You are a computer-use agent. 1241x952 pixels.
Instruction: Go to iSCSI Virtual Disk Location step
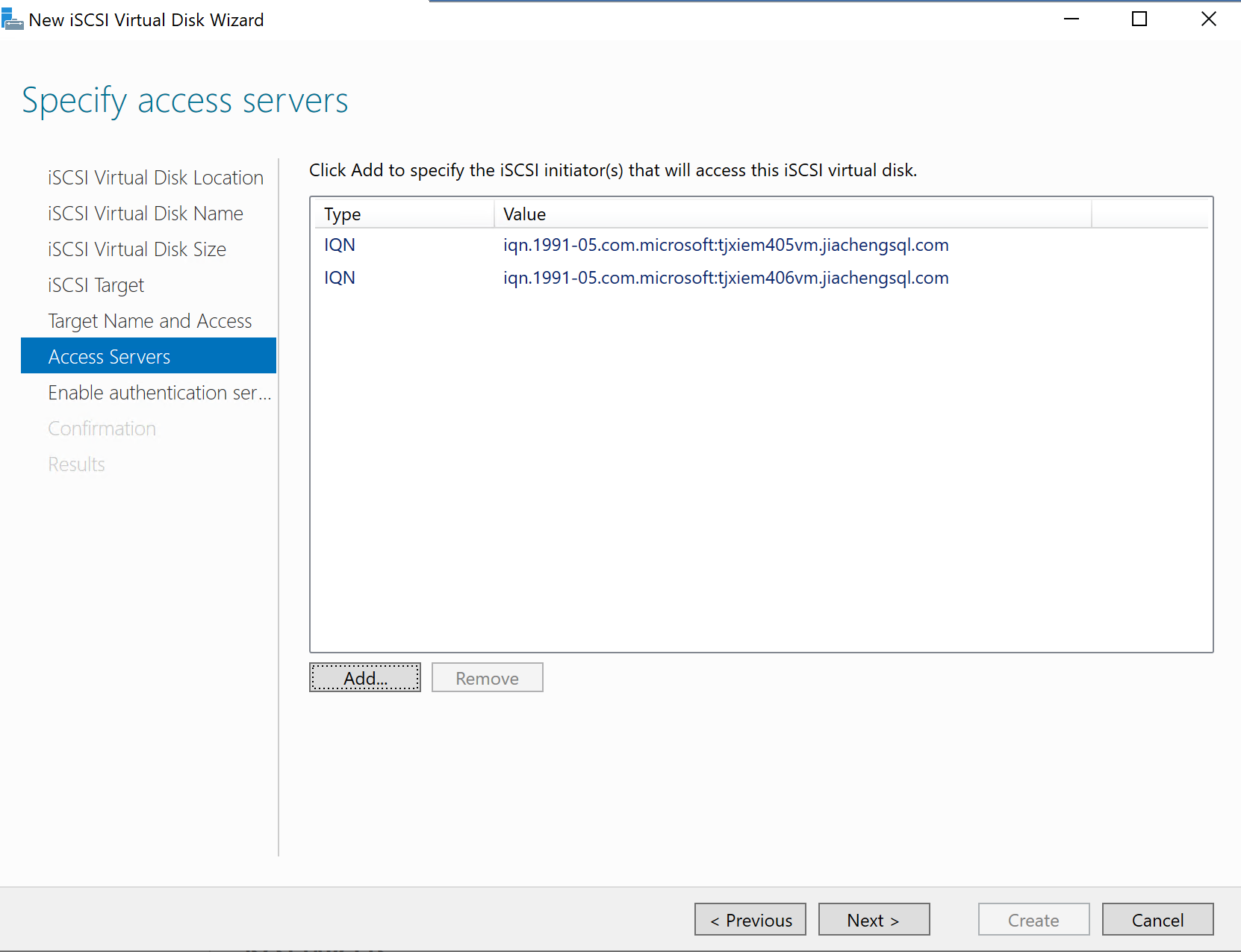155,178
